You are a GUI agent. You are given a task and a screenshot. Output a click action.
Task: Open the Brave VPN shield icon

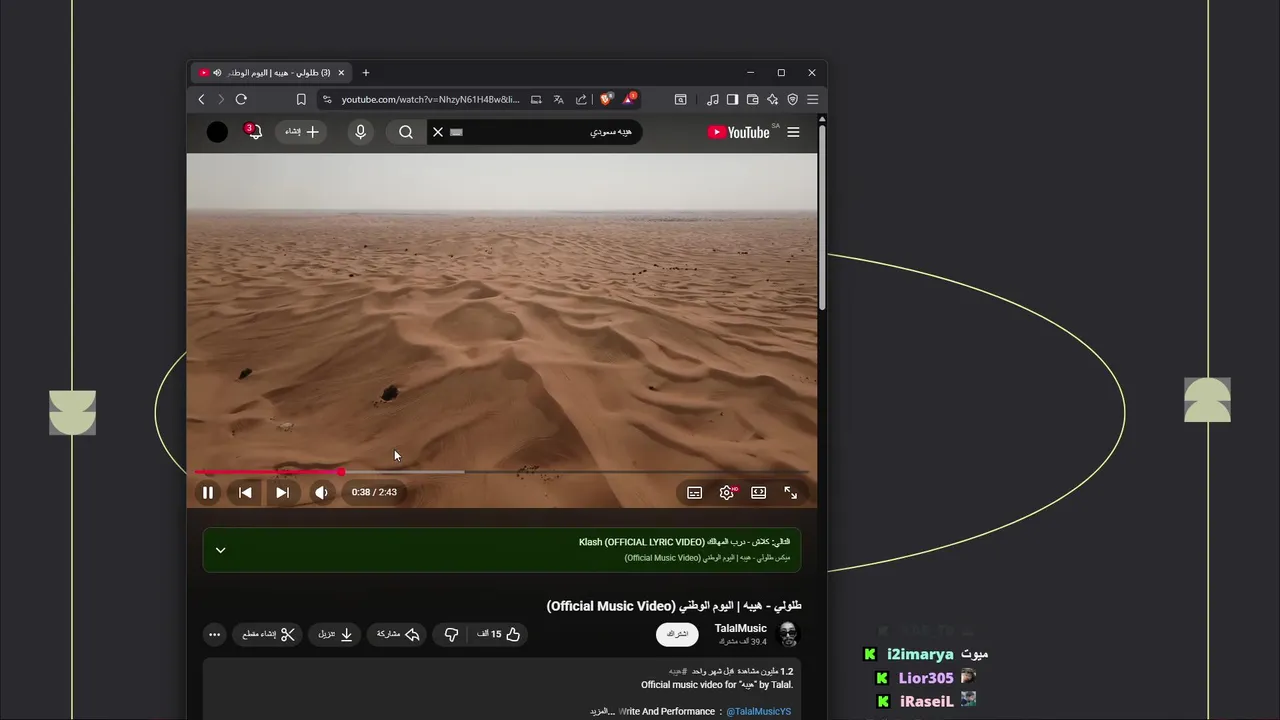[792, 99]
